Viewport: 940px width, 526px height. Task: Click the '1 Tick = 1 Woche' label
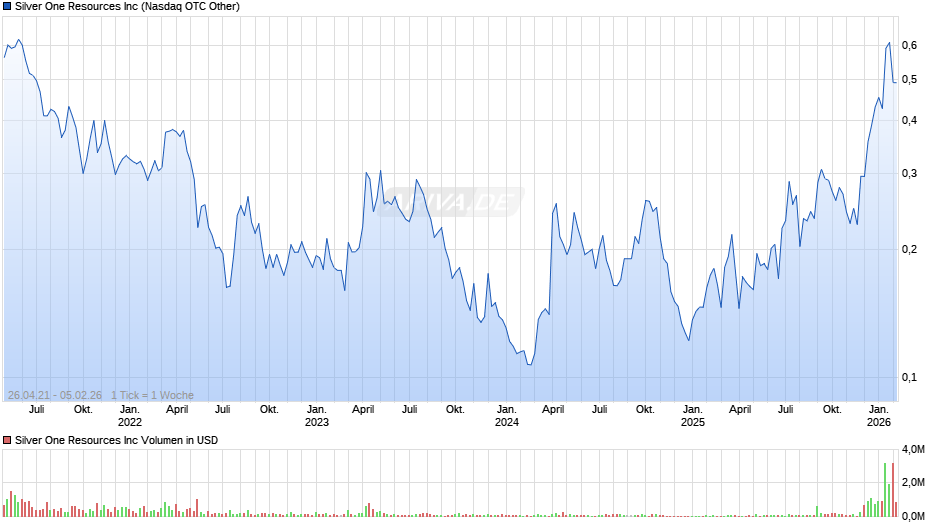[152, 395]
